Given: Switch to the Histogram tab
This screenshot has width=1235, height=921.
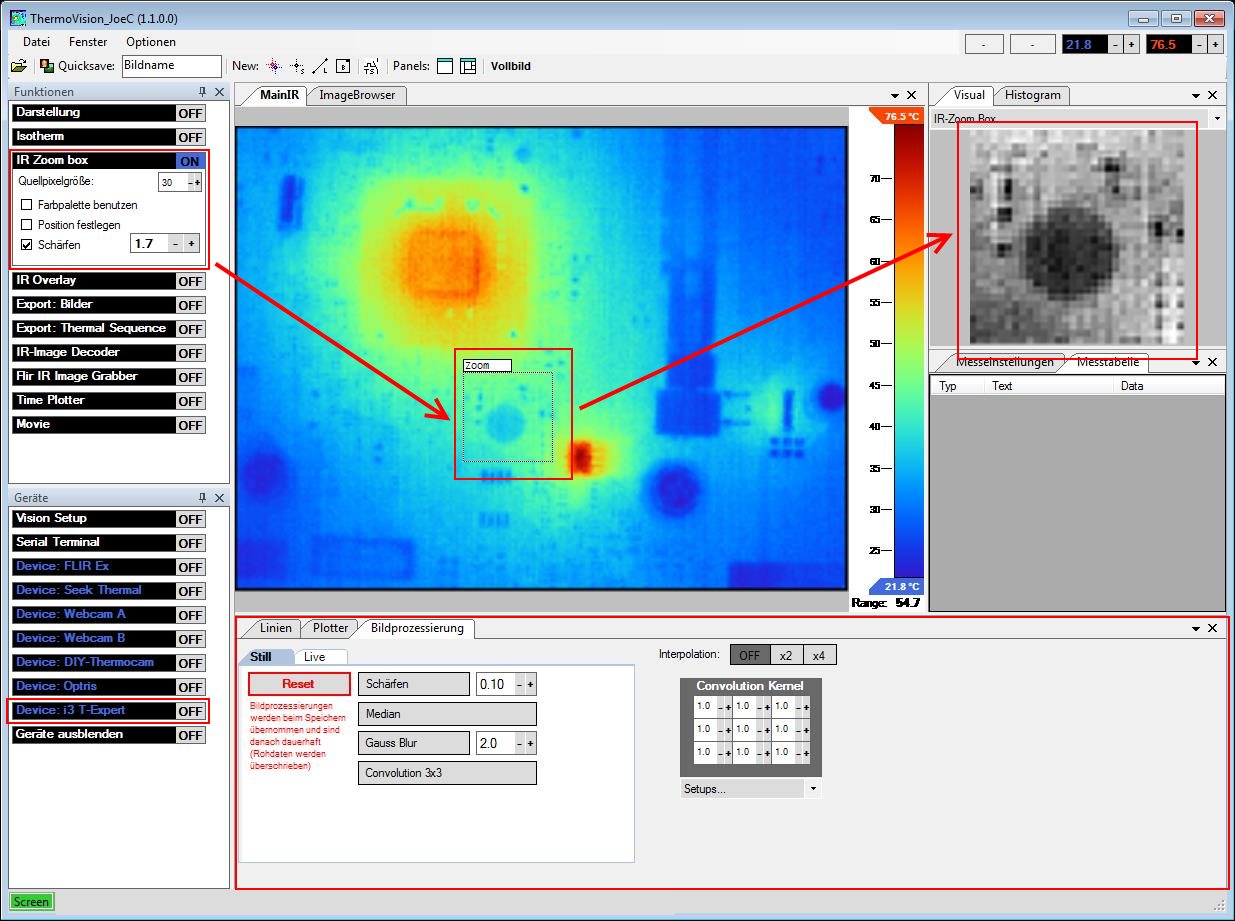Looking at the screenshot, I should [x=1032, y=95].
